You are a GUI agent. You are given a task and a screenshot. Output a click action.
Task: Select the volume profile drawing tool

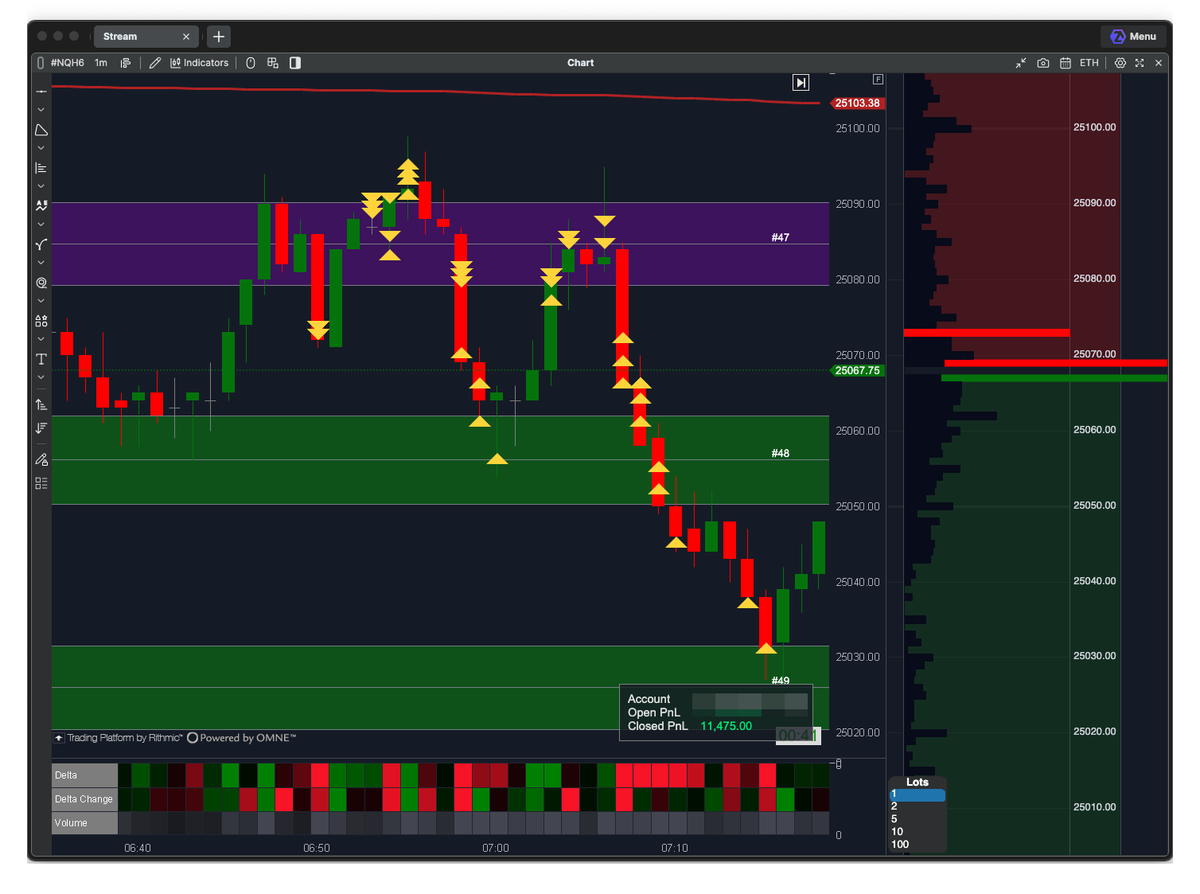[41, 168]
